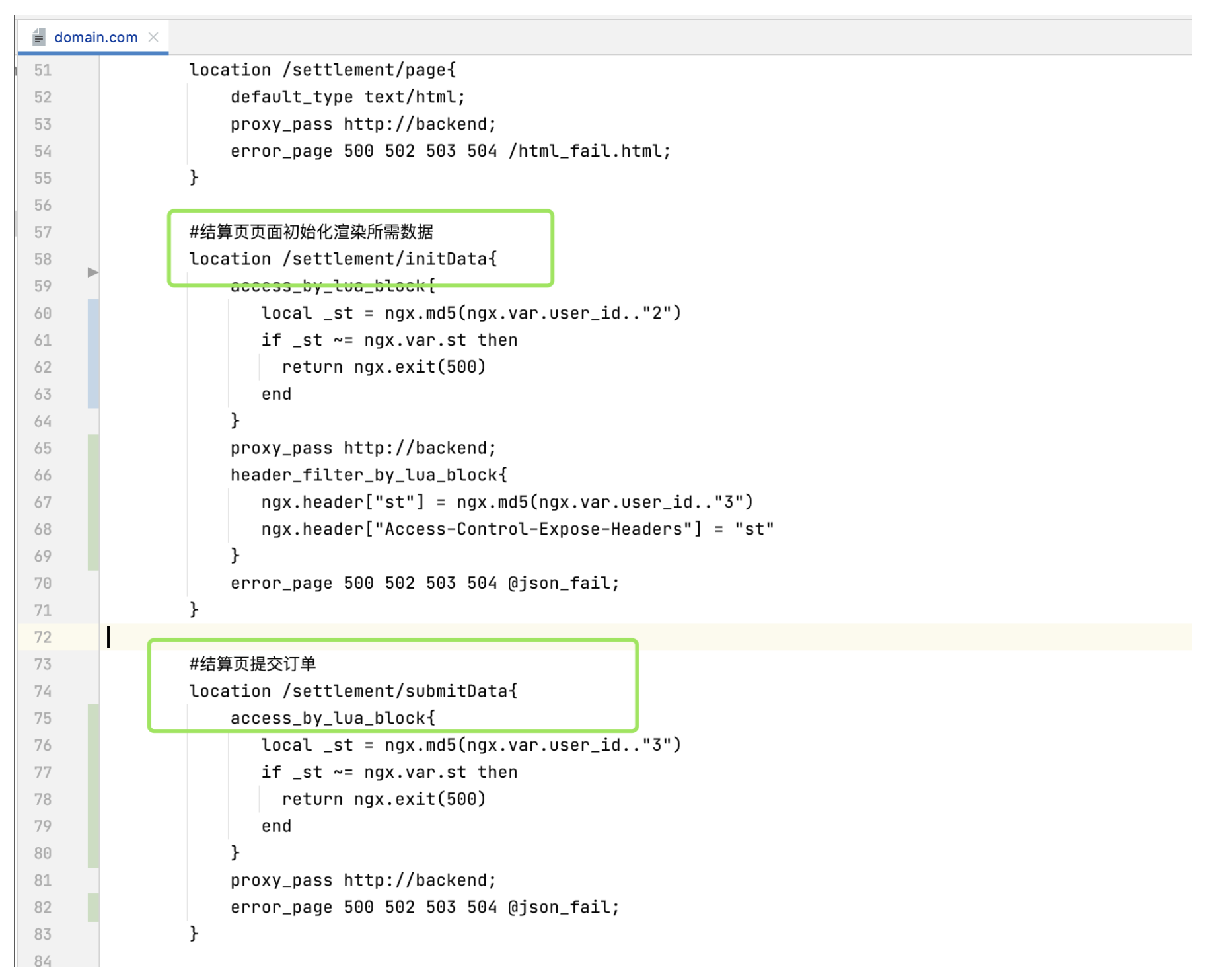Viewport: 1205px width, 980px height.
Task: Click the blue change marker at line 61
Action: coord(93,340)
